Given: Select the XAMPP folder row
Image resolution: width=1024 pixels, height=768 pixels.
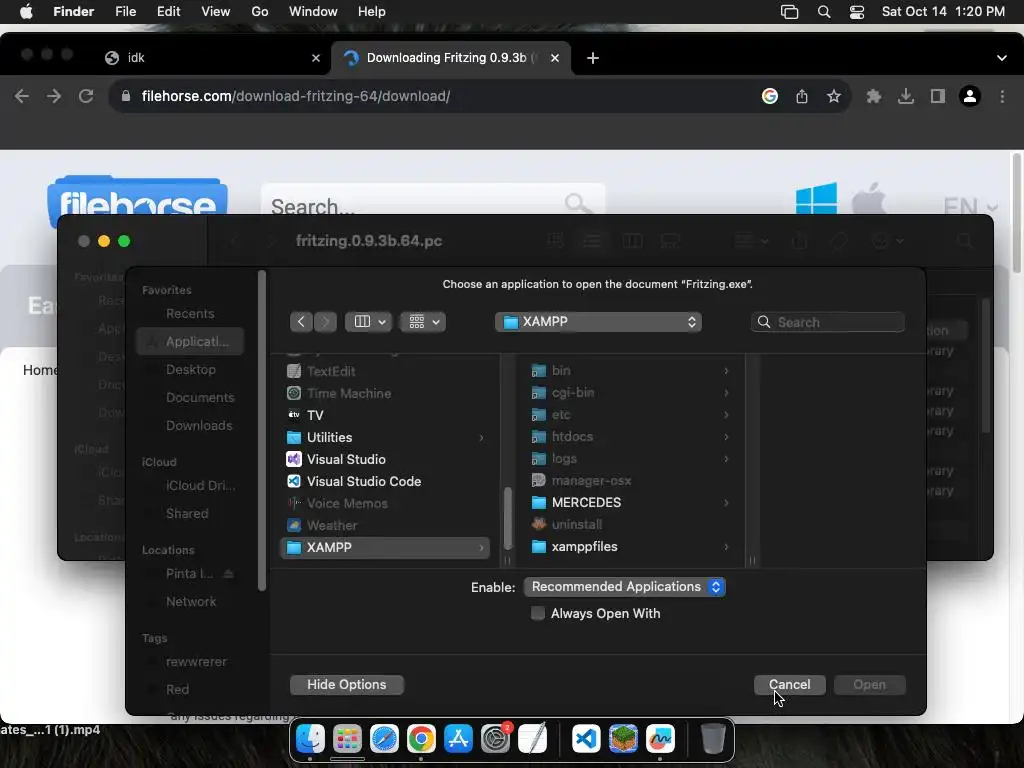Looking at the screenshot, I should 385,547.
